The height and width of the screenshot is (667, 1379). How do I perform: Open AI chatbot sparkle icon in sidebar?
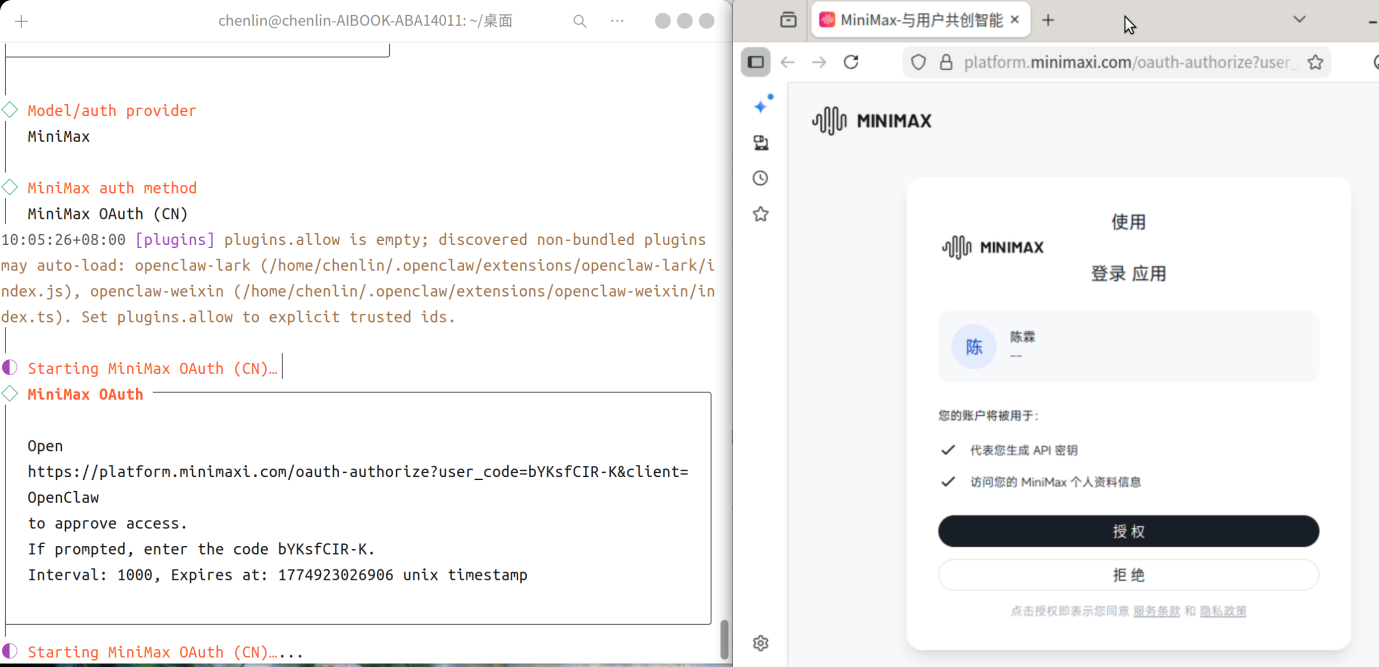point(761,105)
